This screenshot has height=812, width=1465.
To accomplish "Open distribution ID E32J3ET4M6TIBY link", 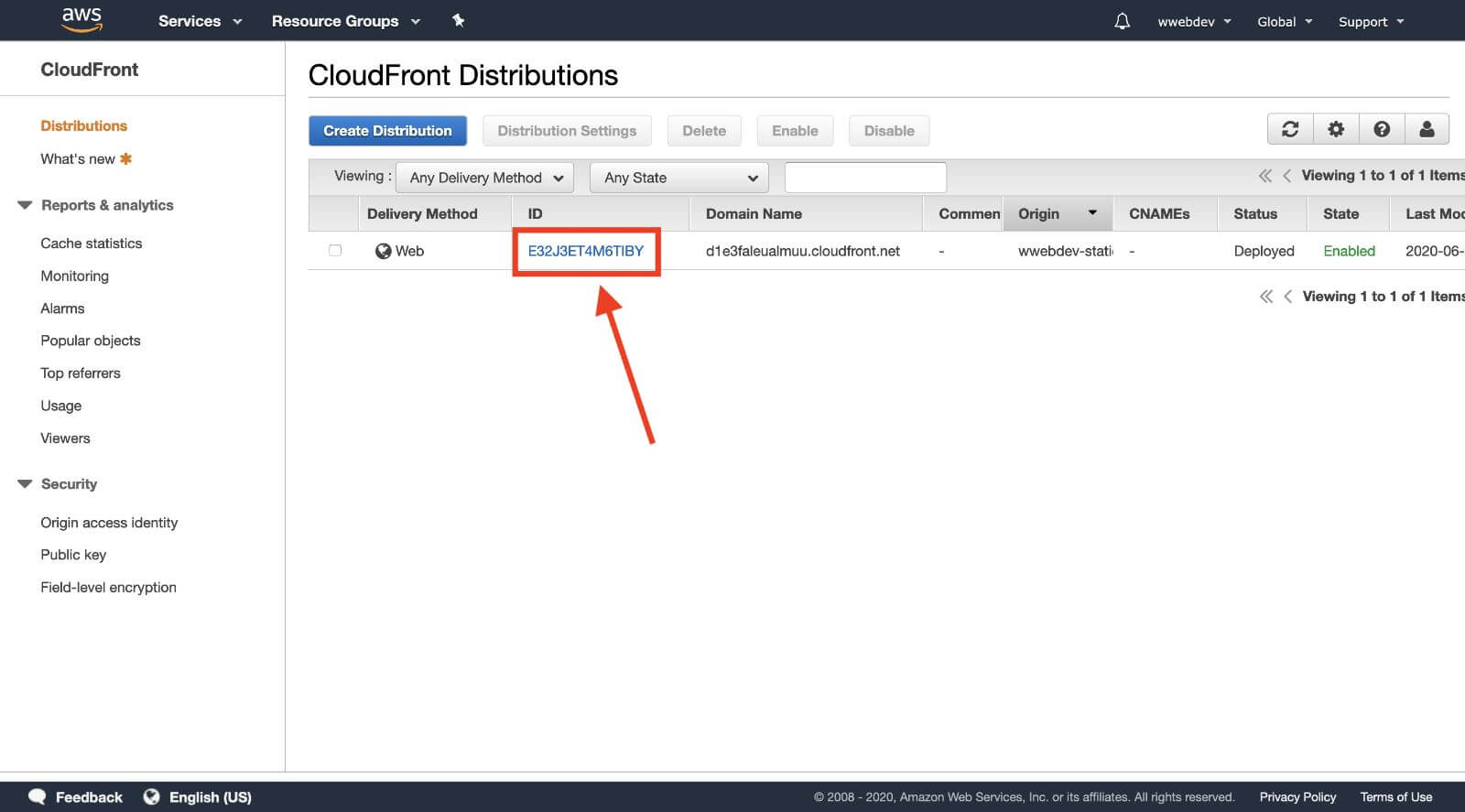I will pyautogui.click(x=586, y=251).
